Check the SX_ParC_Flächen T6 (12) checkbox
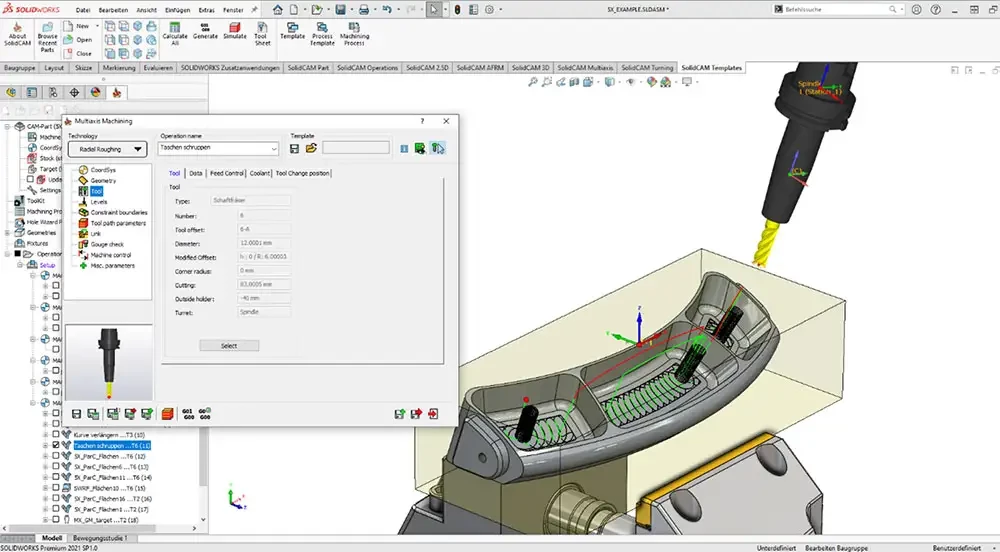 point(55,456)
